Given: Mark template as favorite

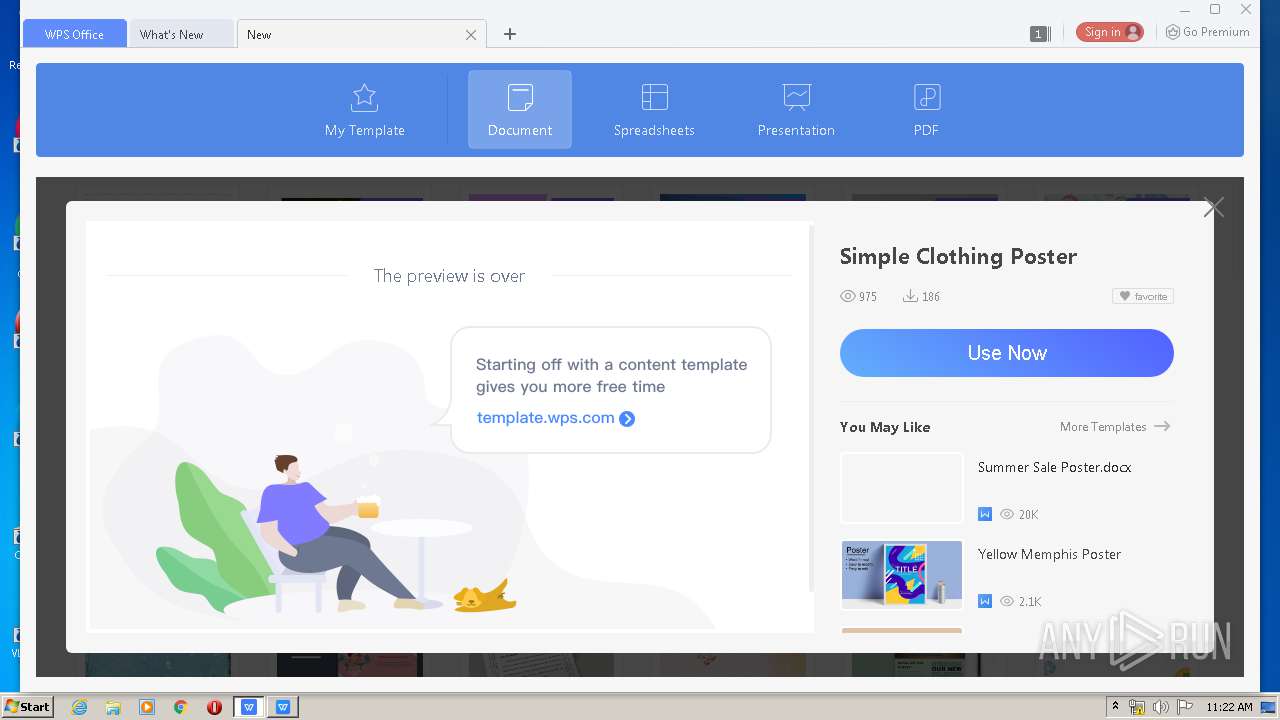Looking at the screenshot, I should pos(1143,296).
